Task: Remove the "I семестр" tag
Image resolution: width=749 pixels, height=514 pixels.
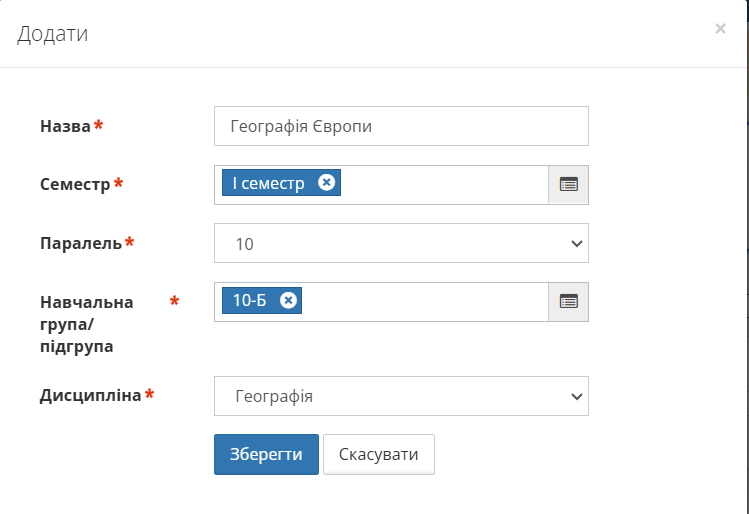Action: pos(326,183)
